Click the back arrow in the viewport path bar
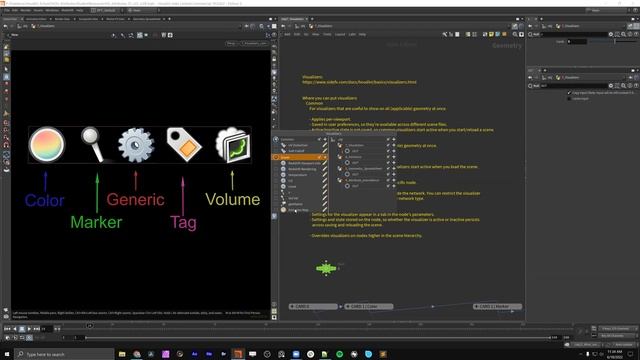The height and width of the screenshot is (360, 640). (x=5, y=26)
